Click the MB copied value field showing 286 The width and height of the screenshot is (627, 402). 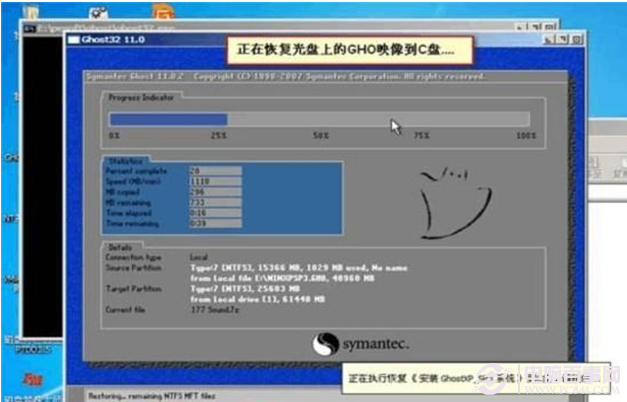[x=216, y=192]
